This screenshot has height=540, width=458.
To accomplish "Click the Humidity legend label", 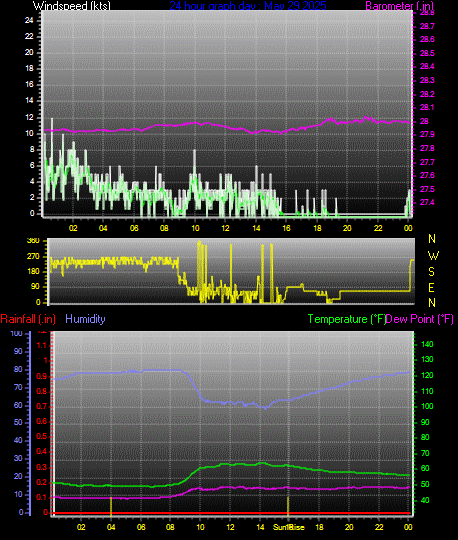I will point(85,319).
